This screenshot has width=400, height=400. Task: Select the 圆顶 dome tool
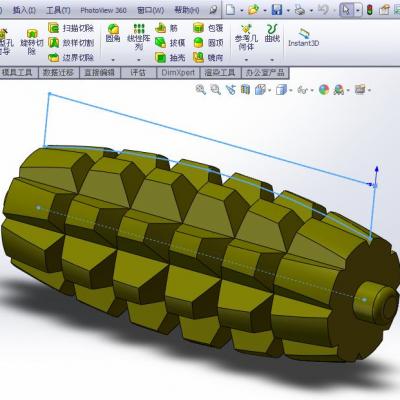(x=208, y=43)
